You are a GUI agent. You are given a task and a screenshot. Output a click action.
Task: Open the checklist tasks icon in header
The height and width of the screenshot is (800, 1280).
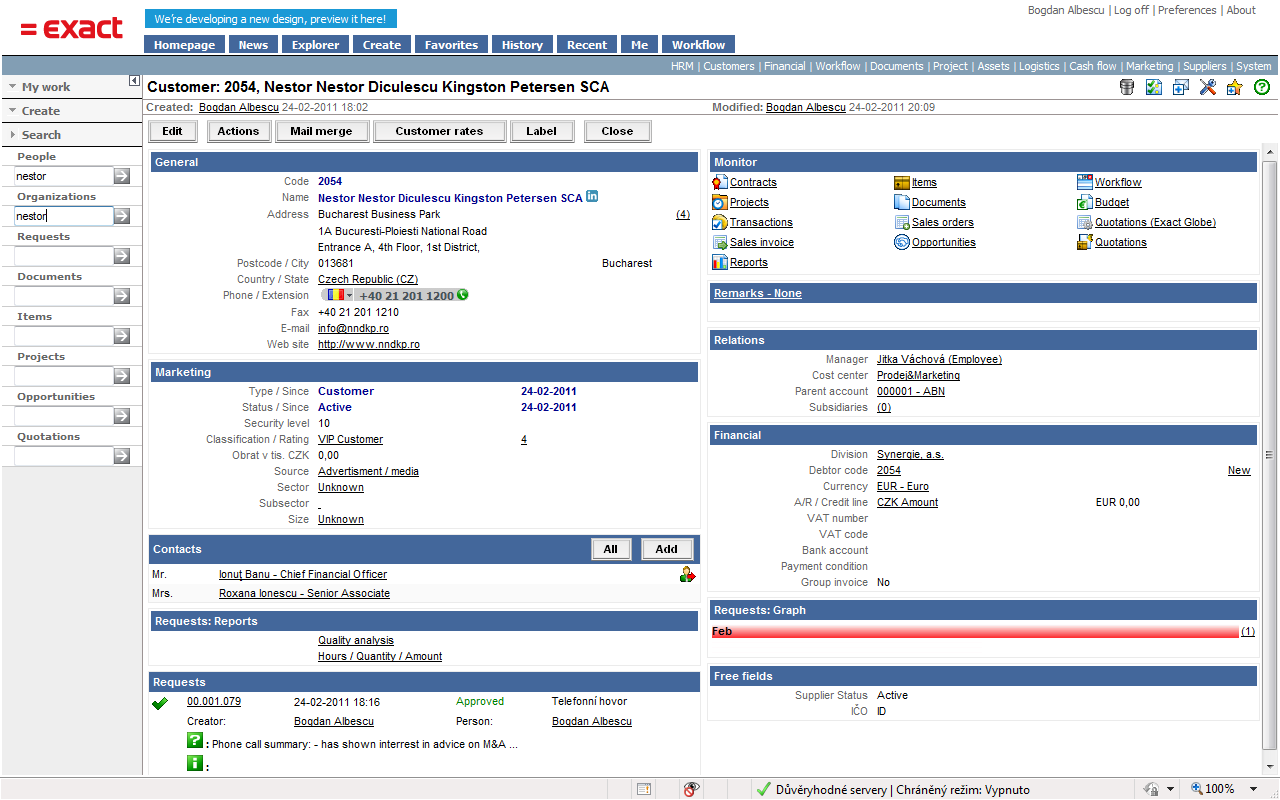[1154, 87]
